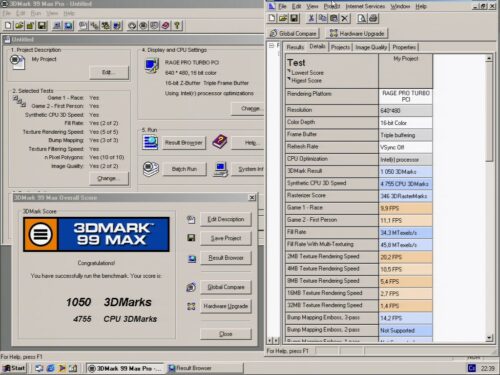The height and width of the screenshot is (375, 500).
Task: Click Help button in Run section
Action: point(248,143)
